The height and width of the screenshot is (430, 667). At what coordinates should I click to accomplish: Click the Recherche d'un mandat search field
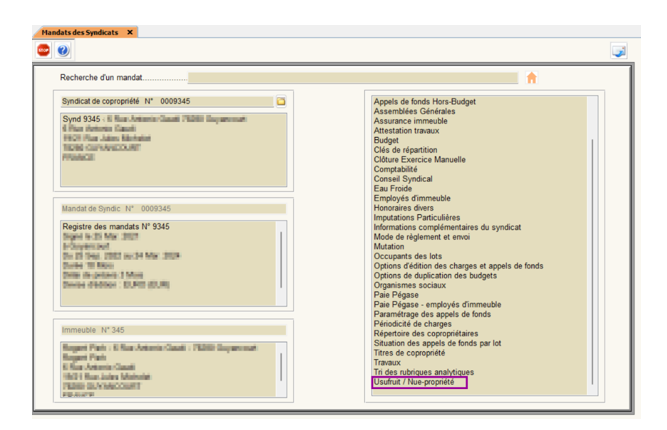tap(352, 78)
